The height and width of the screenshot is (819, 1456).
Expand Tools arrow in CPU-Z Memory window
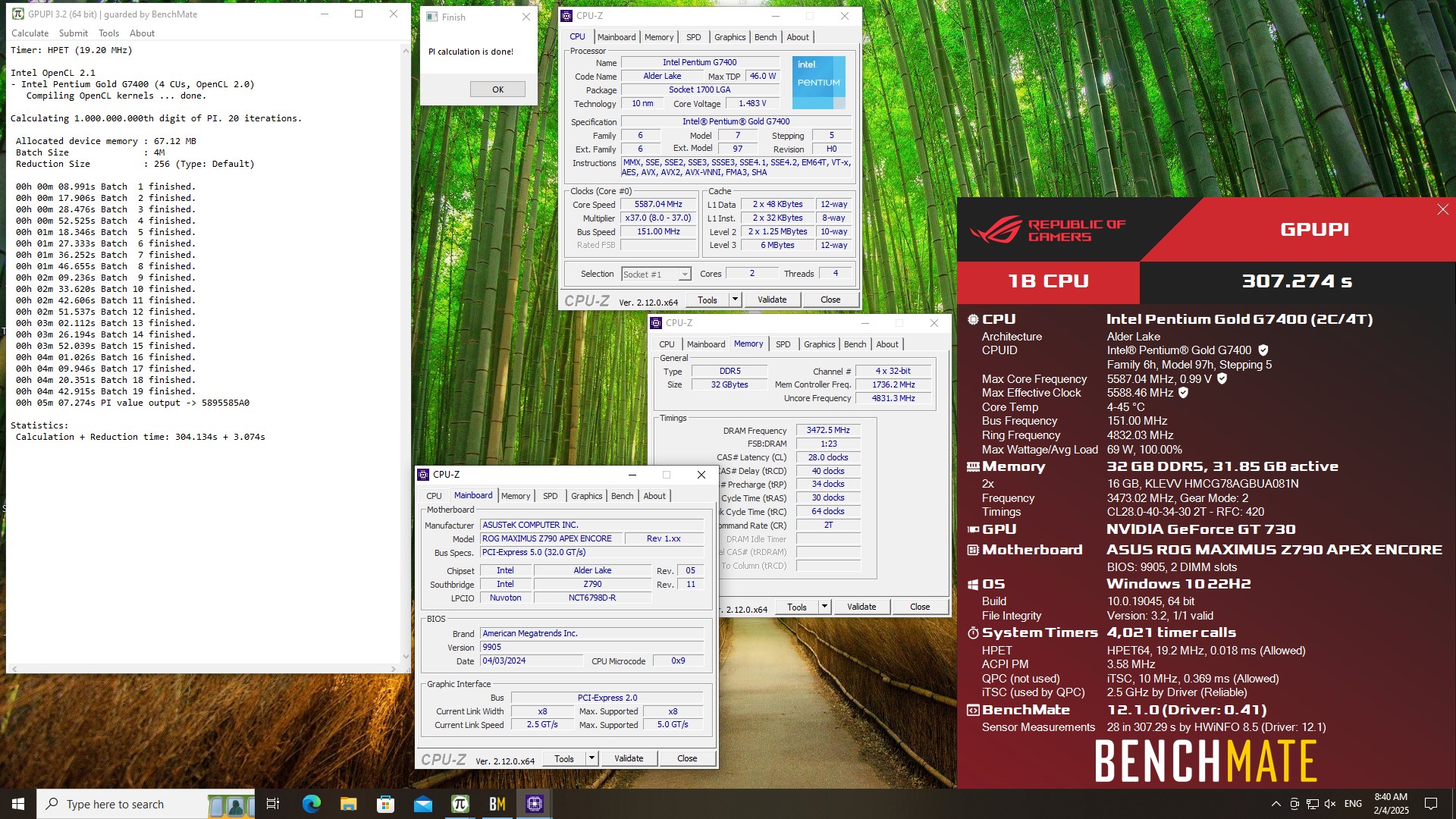pyautogui.click(x=824, y=607)
